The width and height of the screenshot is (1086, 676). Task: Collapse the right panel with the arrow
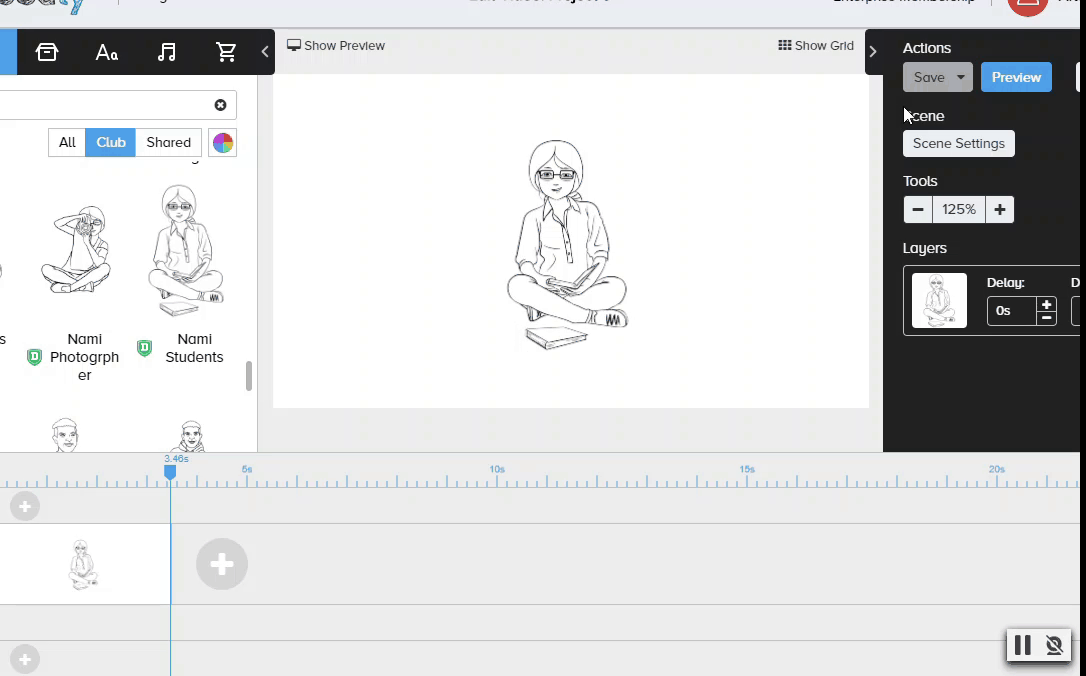coord(873,51)
